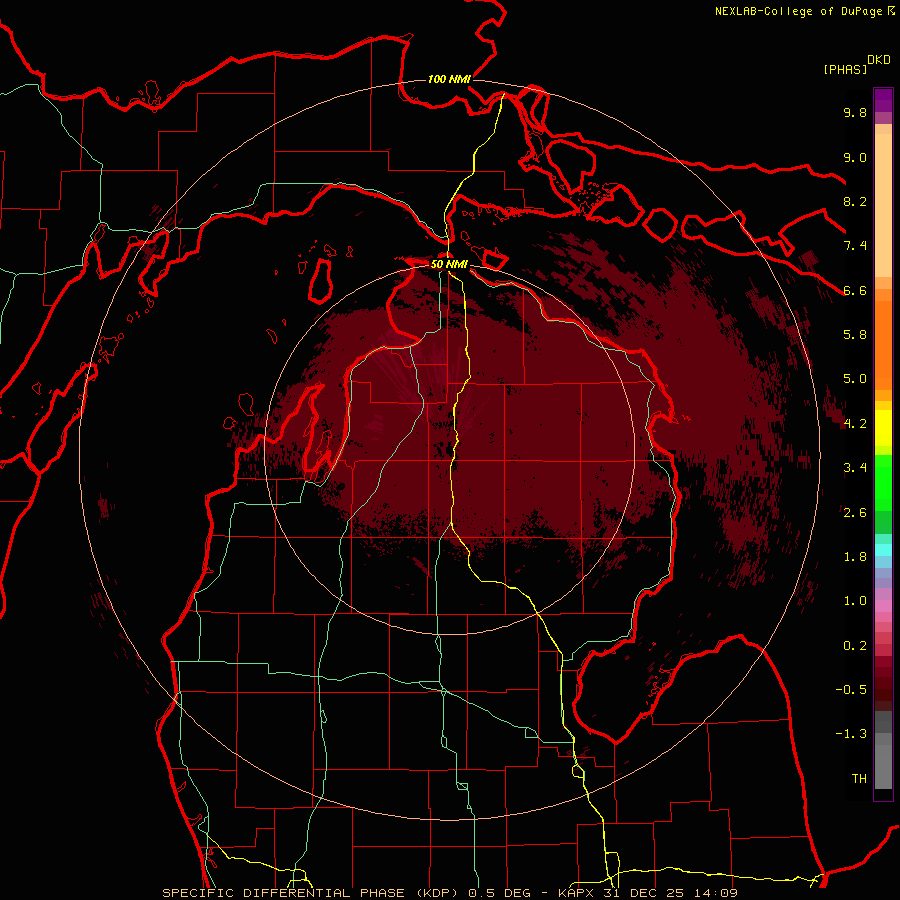Click the 9.8 scale value
This screenshot has width=900, height=900.
pos(855,112)
